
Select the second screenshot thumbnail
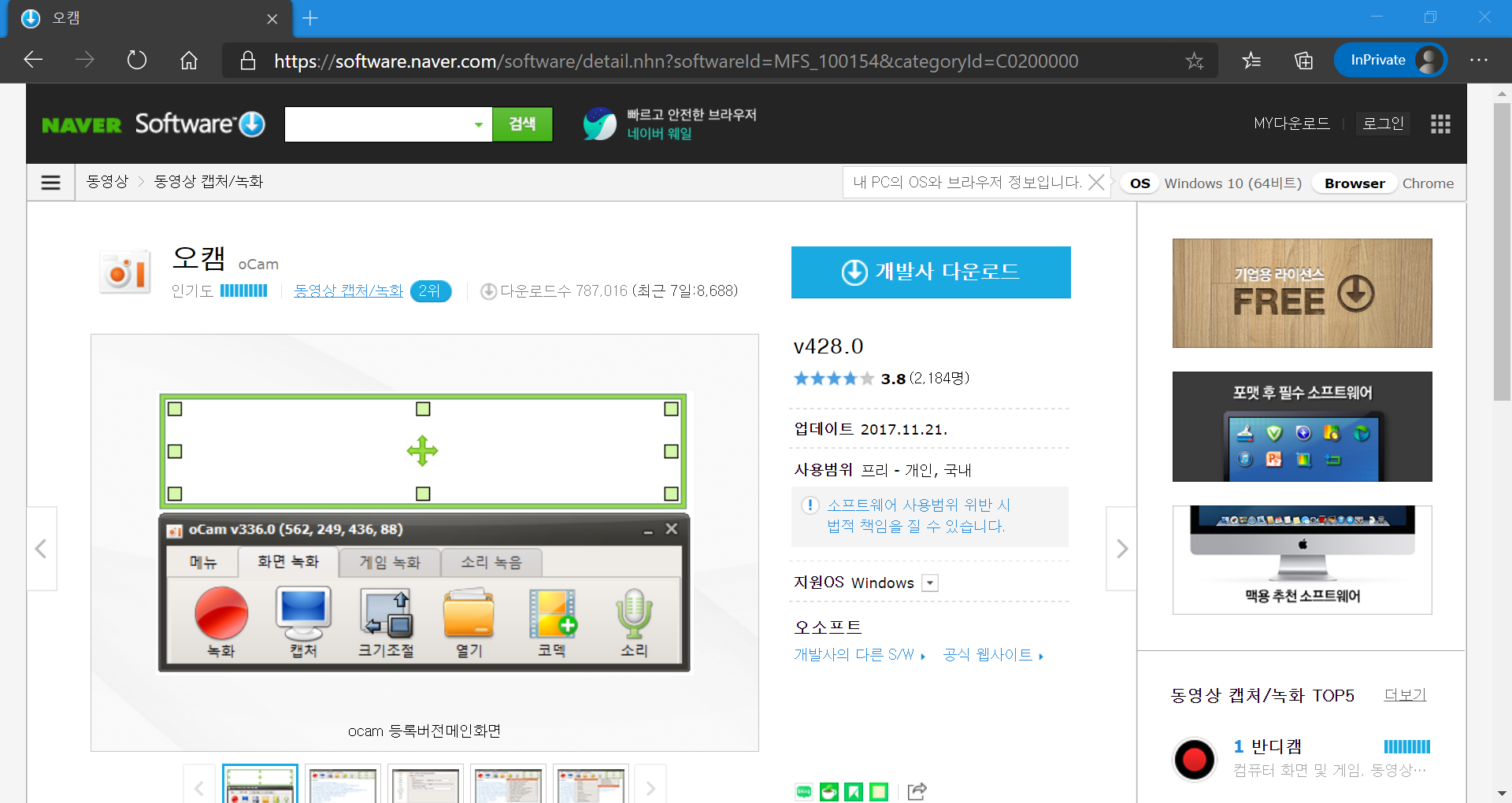343,784
